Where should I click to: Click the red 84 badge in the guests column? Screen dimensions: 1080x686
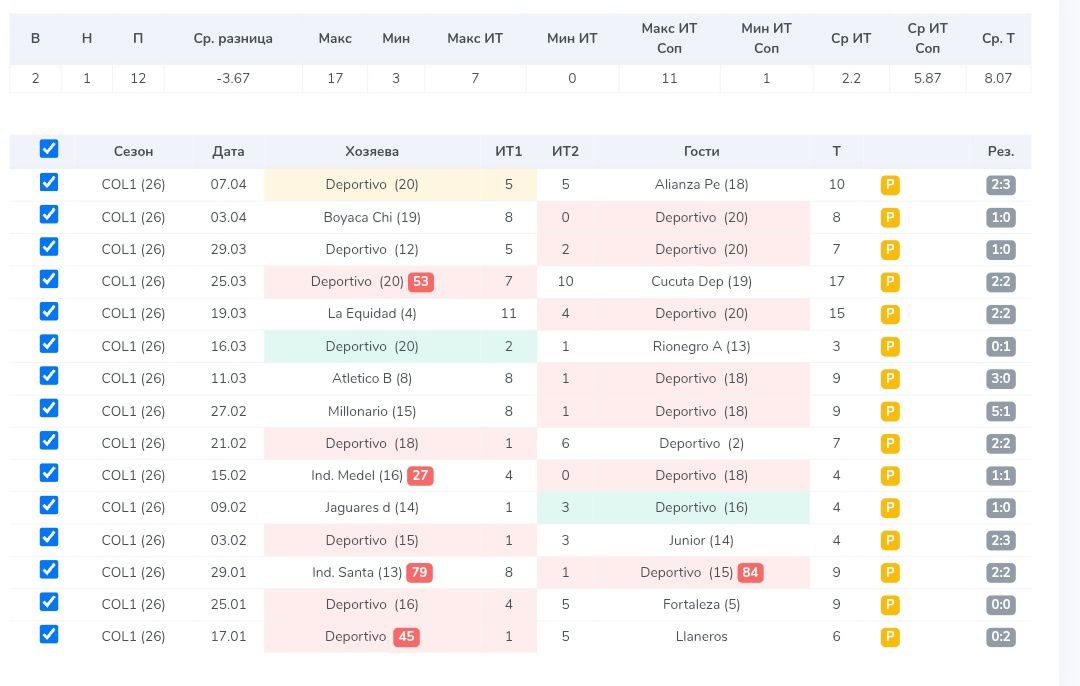750,573
